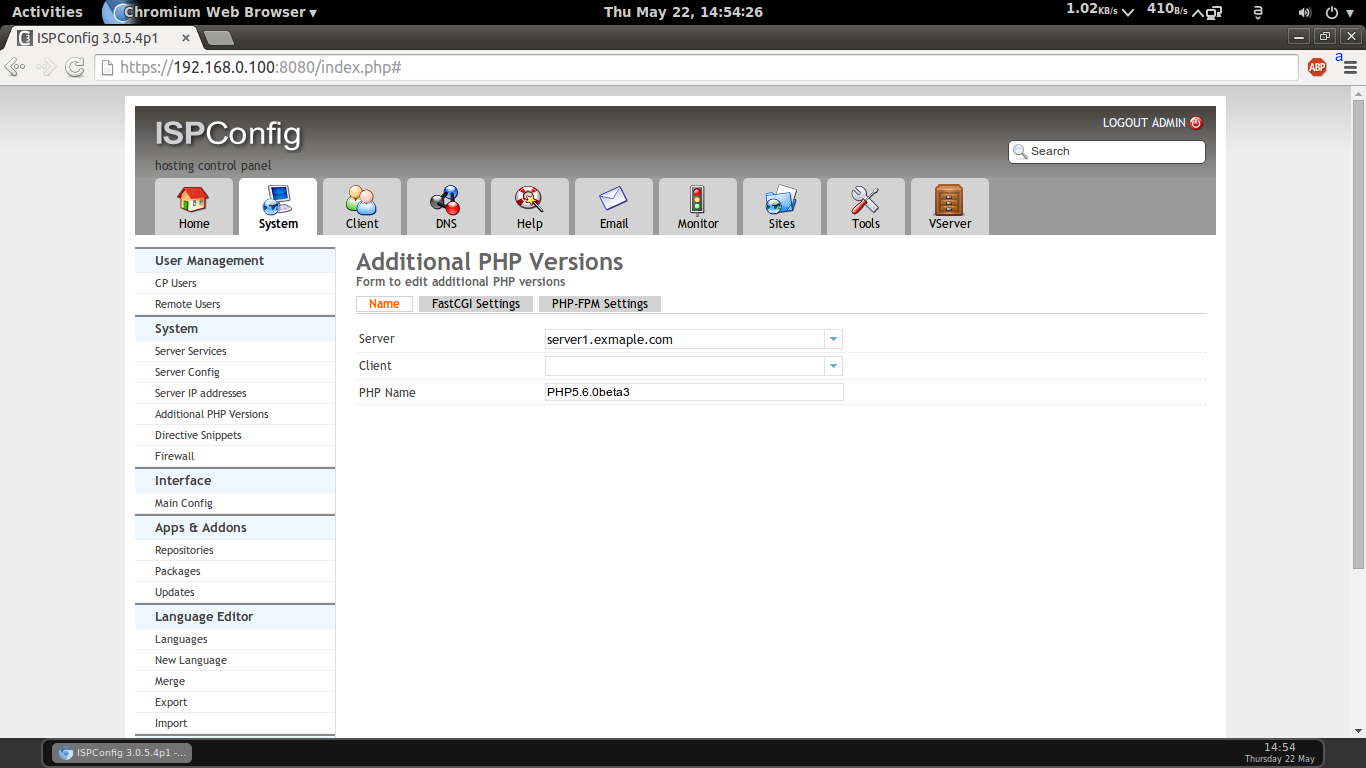Open a new browser tab

[218, 38]
